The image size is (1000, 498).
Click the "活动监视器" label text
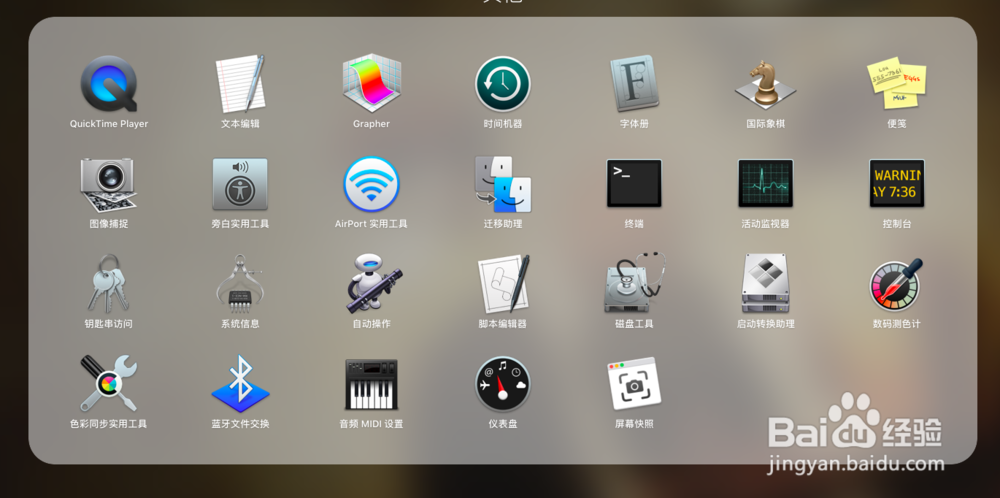click(x=765, y=224)
